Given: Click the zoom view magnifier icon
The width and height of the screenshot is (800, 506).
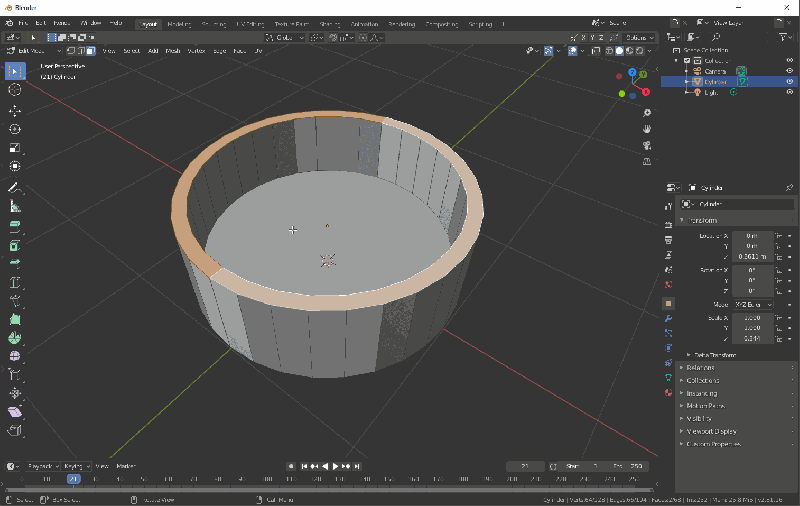Looking at the screenshot, I should pyautogui.click(x=647, y=113).
